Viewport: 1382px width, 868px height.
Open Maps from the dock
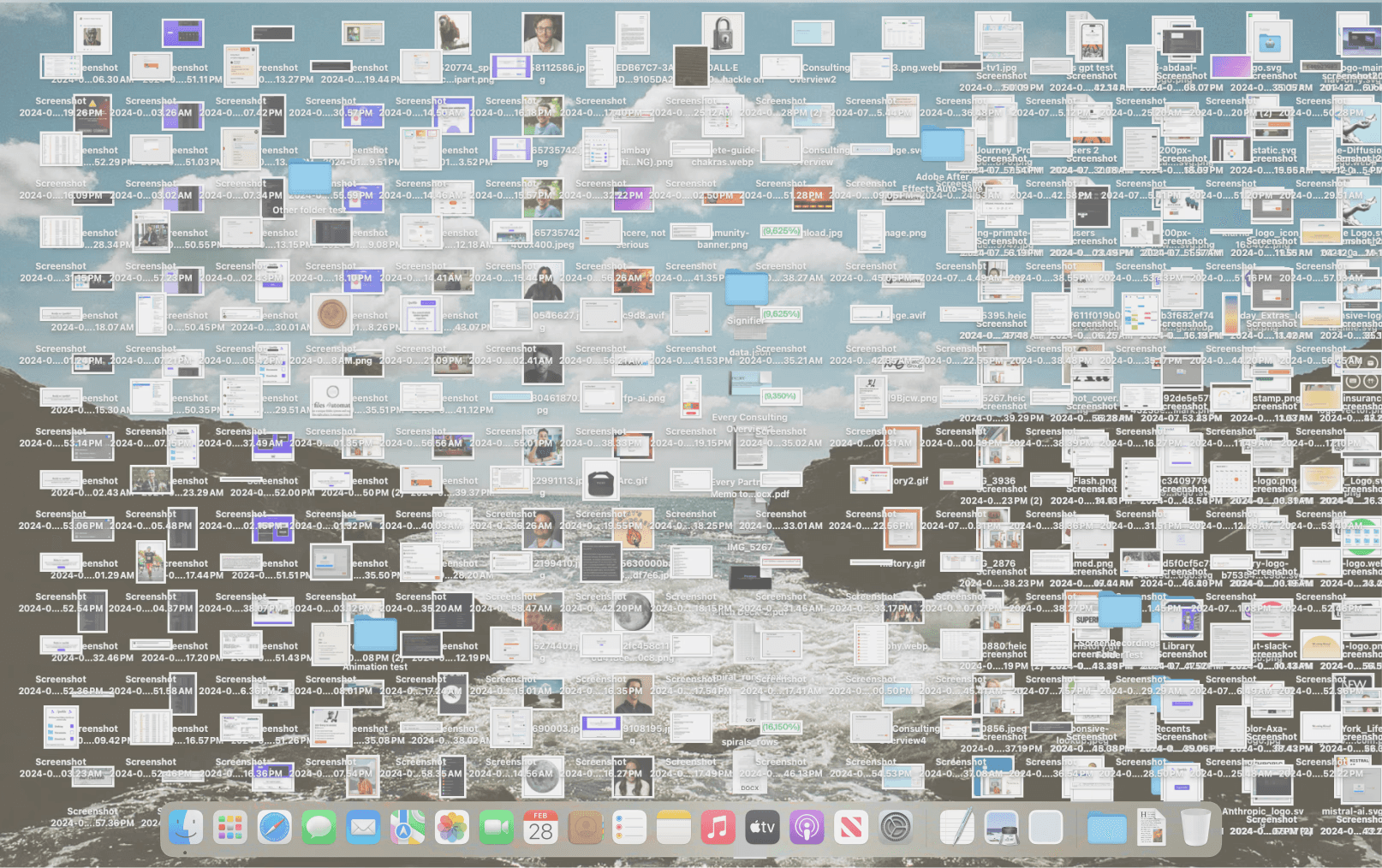pos(408,827)
